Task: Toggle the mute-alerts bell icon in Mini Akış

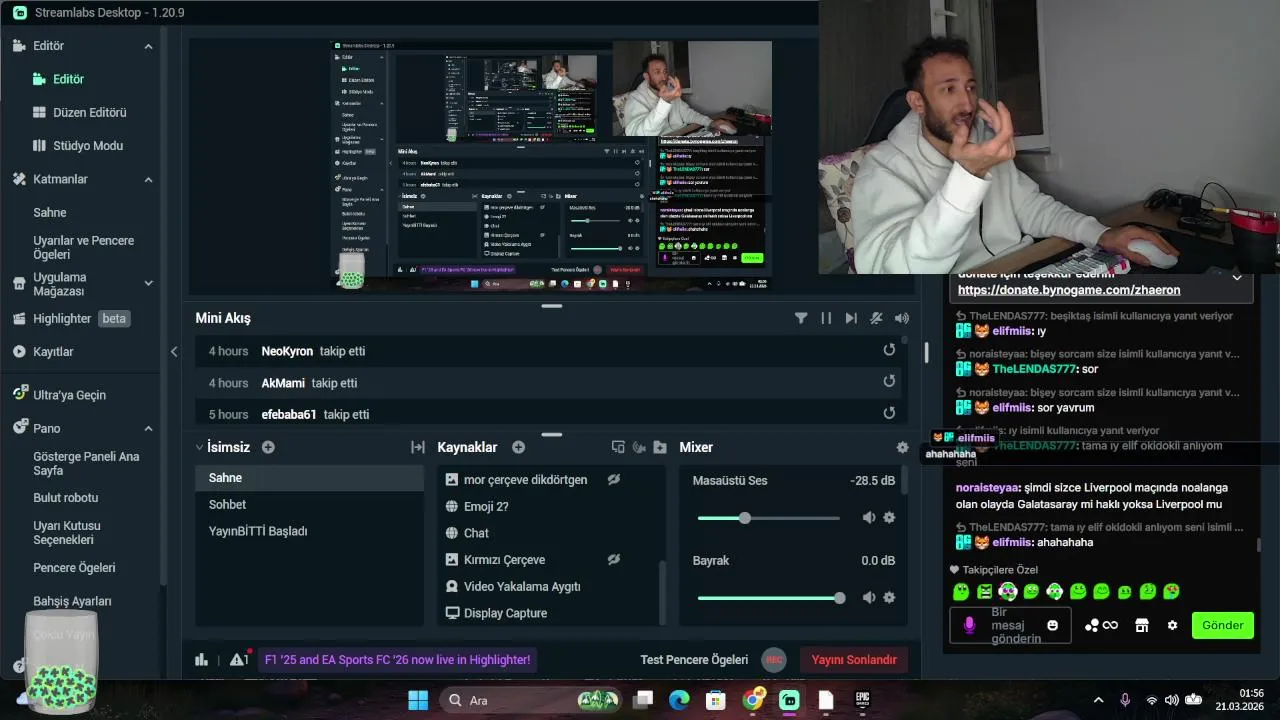Action: coord(876,318)
